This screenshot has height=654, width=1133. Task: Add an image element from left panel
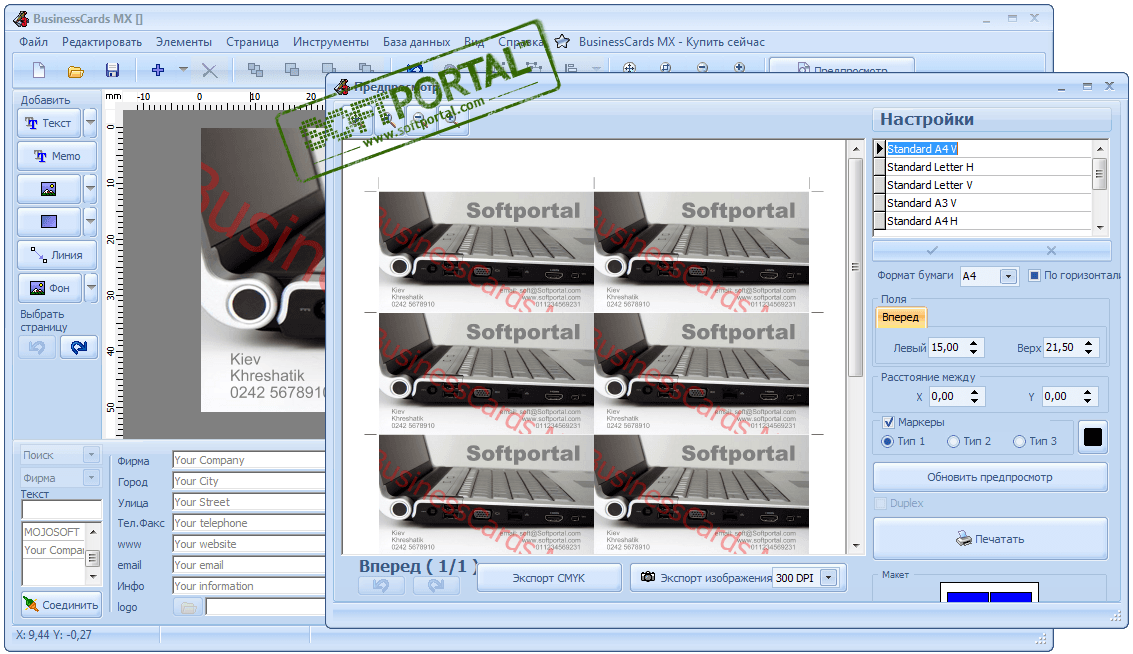48,189
